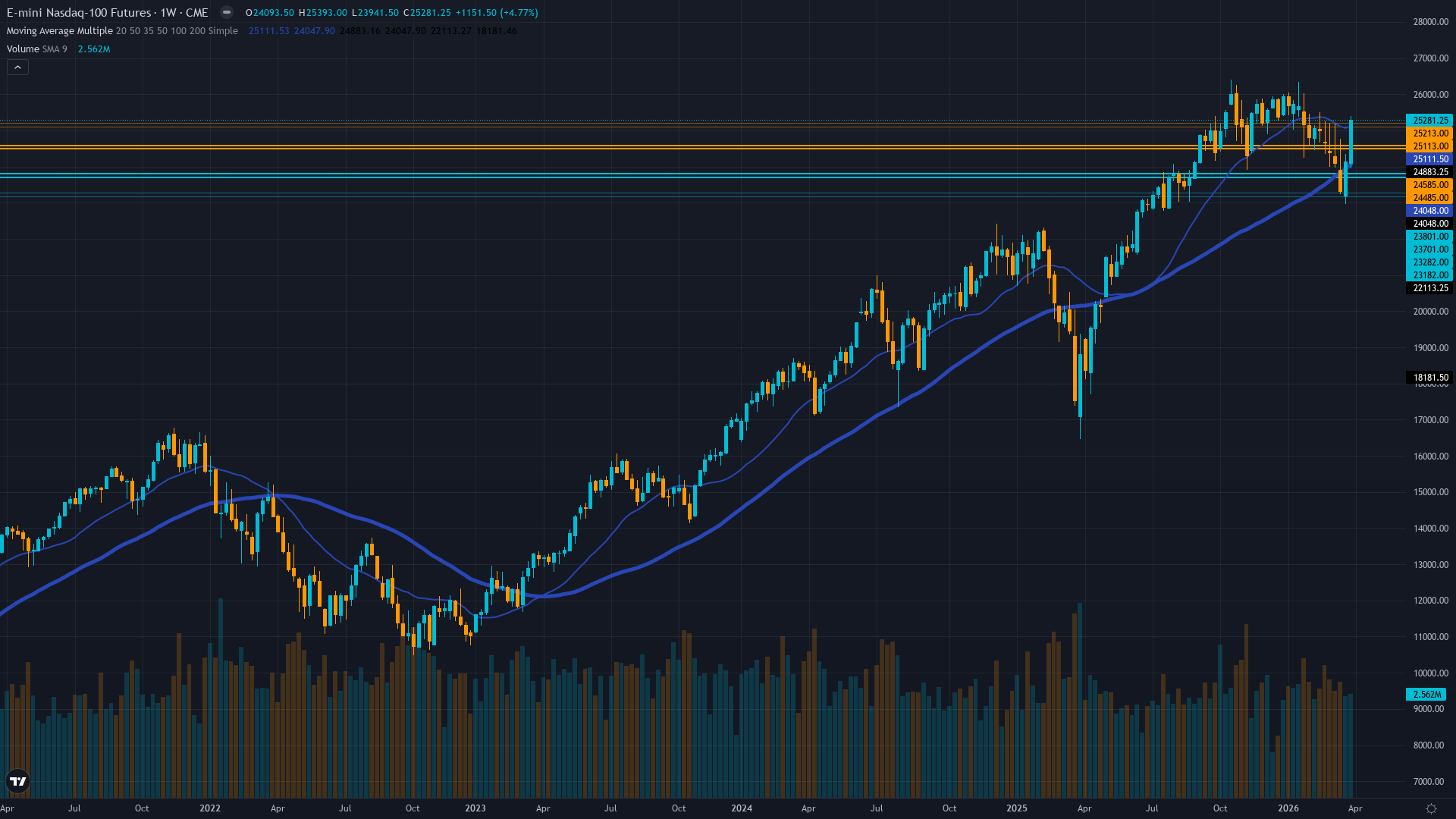Click the open value O24093.50
This screenshot has height=819, width=1456.
270,13
